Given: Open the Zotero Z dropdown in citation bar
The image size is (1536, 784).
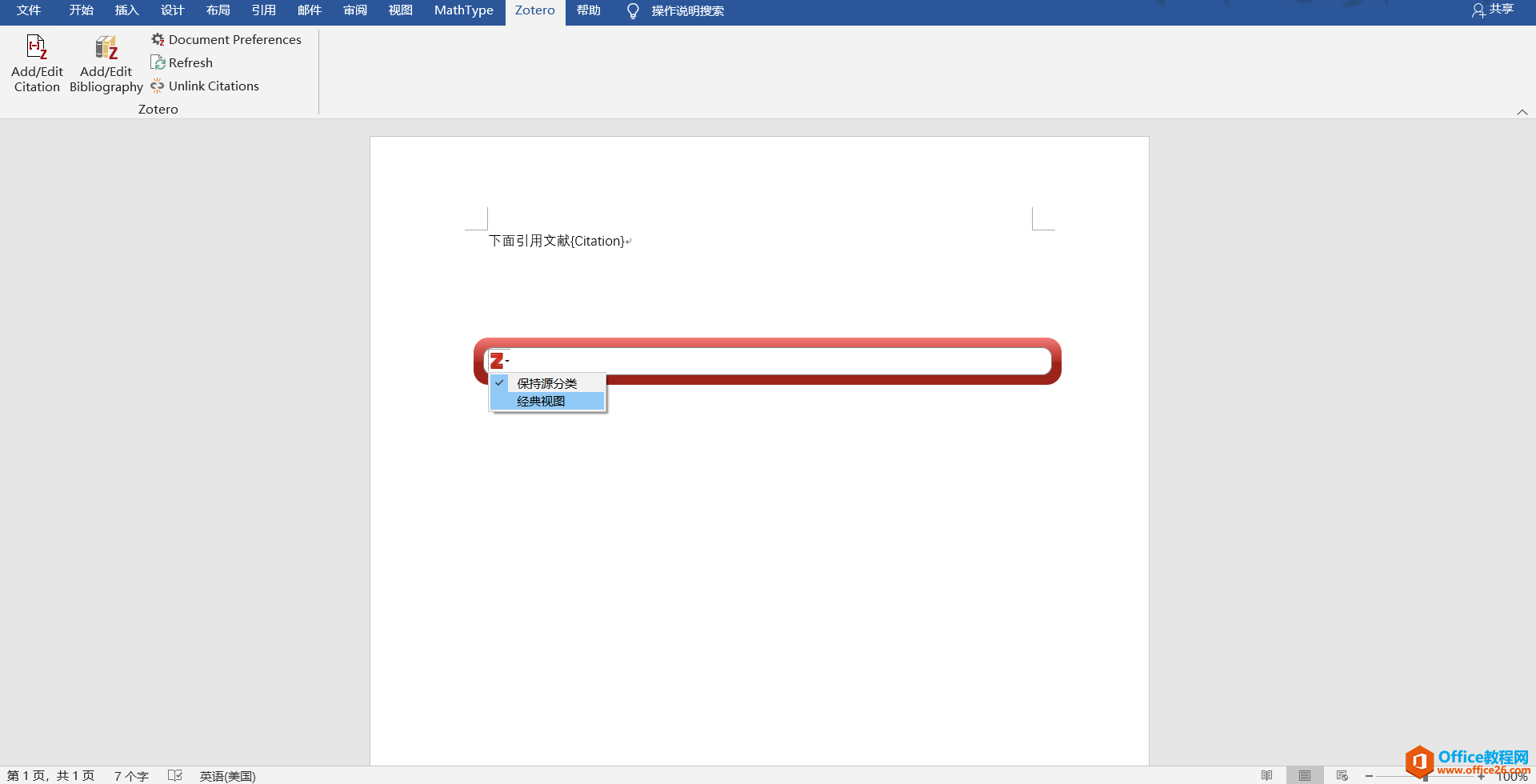Looking at the screenshot, I should point(499,362).
